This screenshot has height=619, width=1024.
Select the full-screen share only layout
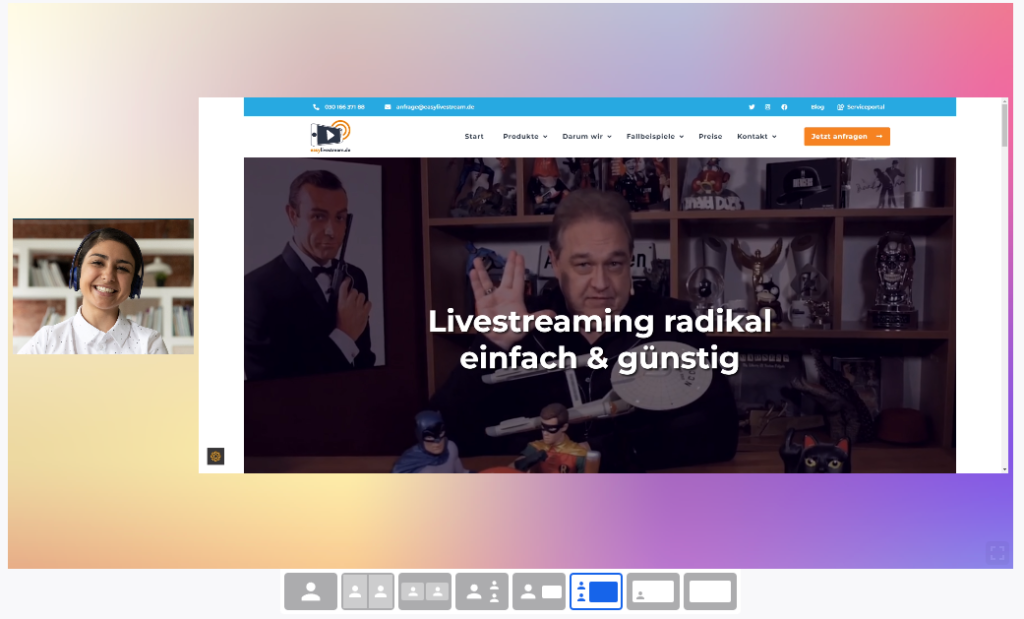710,591
